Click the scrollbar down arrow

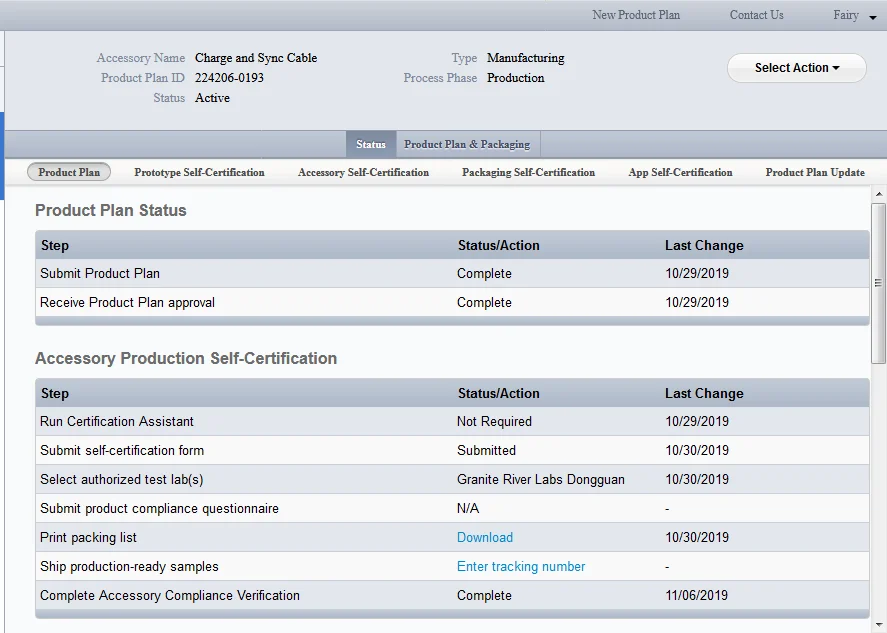click(x=879, y=625)
